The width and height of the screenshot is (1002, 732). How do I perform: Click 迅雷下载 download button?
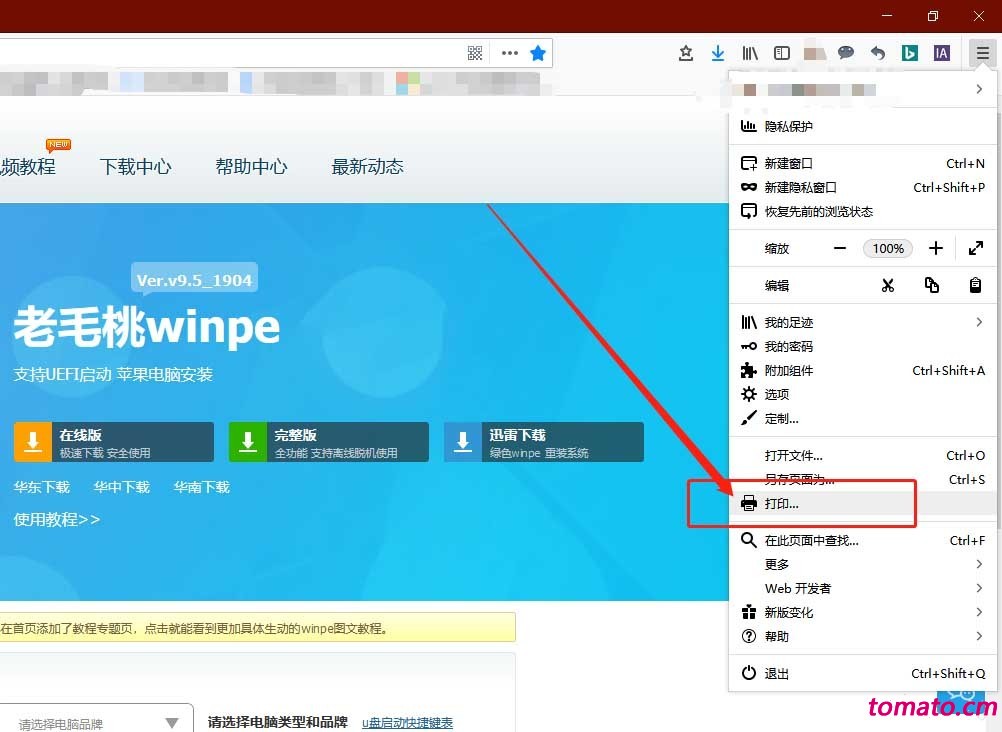pyautogui.click(x=544, y=442)
